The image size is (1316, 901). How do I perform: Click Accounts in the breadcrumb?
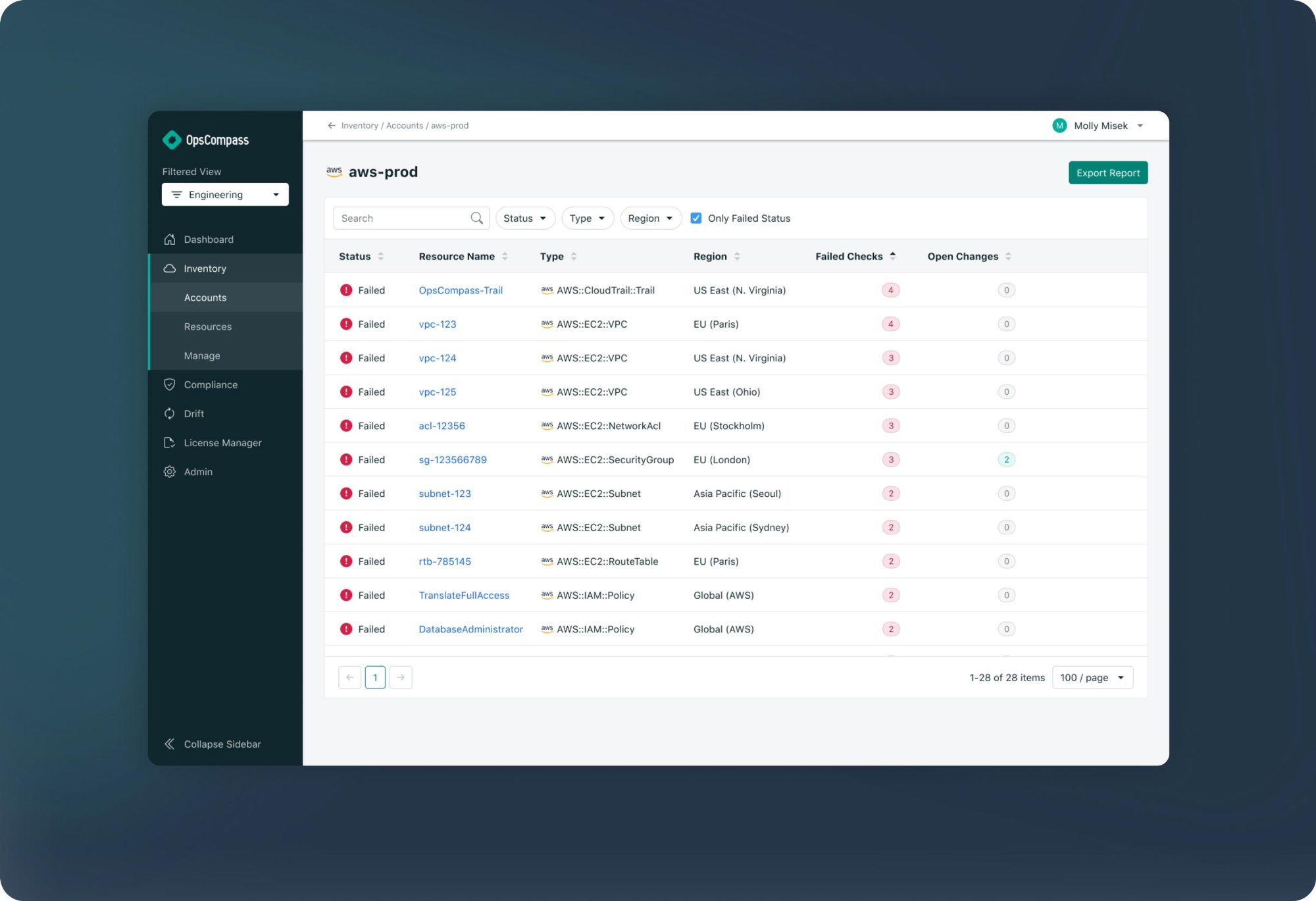(x=405, y=125)
